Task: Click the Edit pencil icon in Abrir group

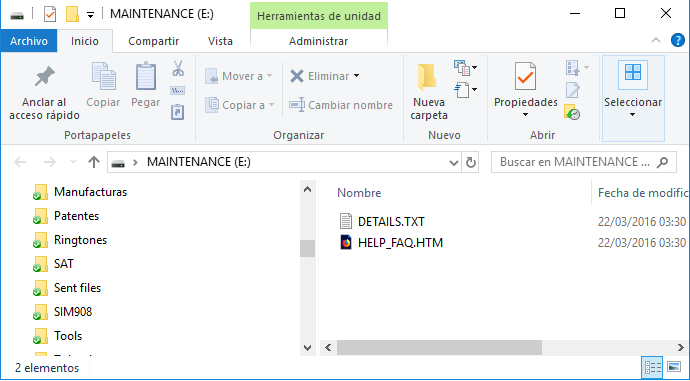Action: click(573, 90)
